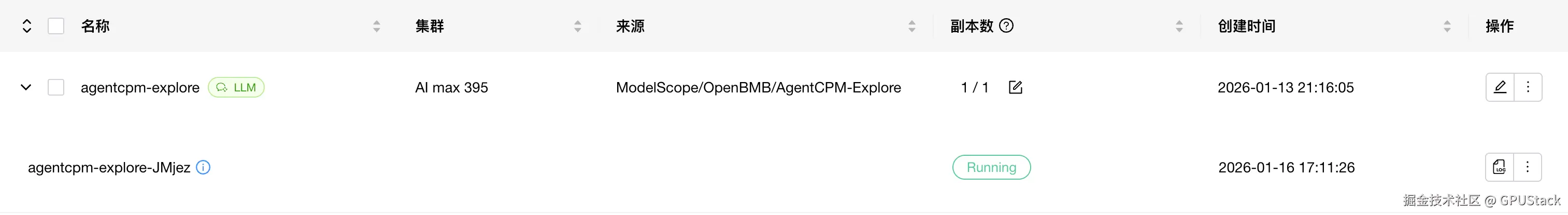This screenshot has width=1568, height=215.
Task: Open the agentcpm-explore model name
Action: click(x=140, y=87)
